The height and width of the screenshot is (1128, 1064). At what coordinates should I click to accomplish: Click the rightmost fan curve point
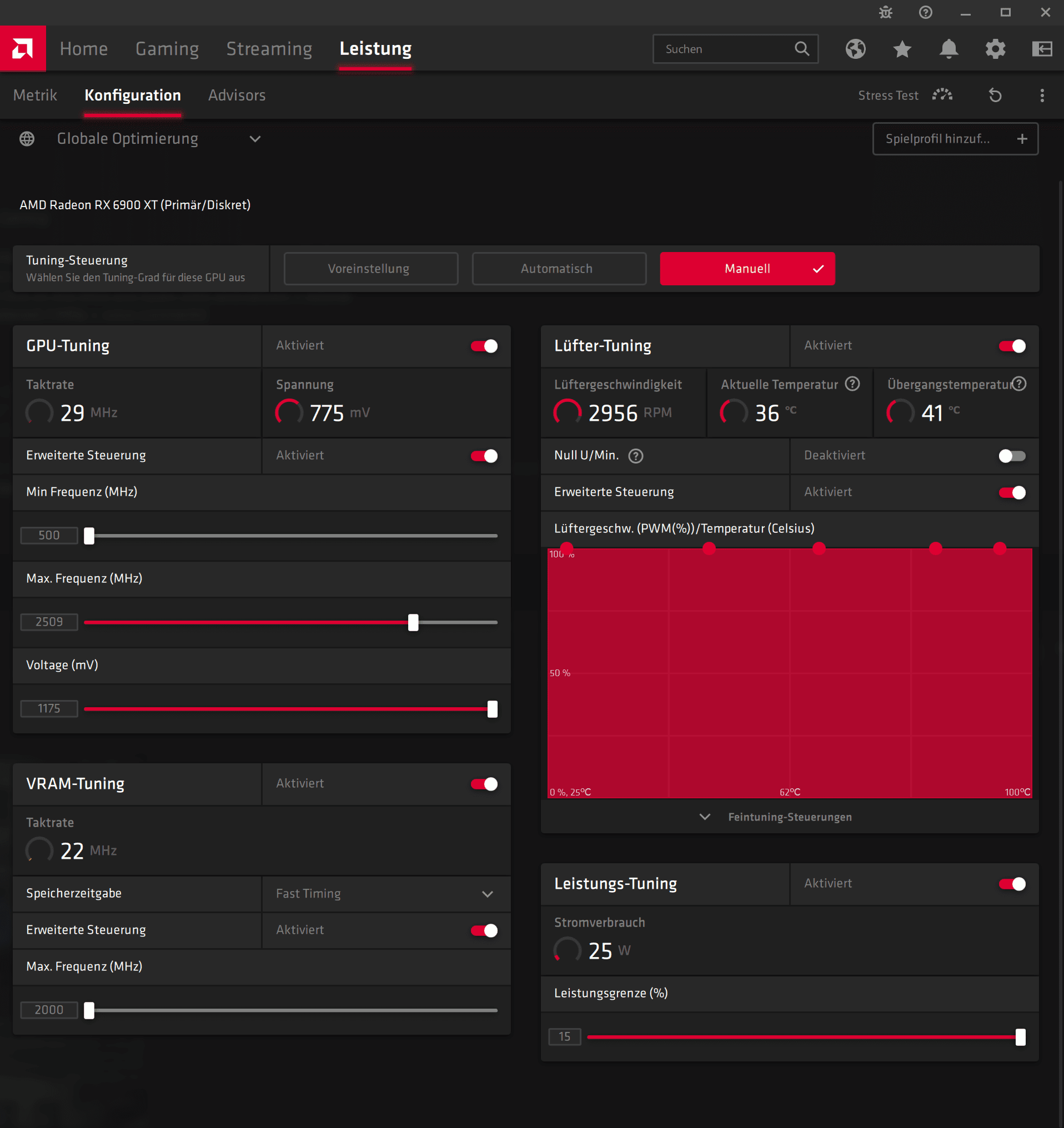[1000, 548]
